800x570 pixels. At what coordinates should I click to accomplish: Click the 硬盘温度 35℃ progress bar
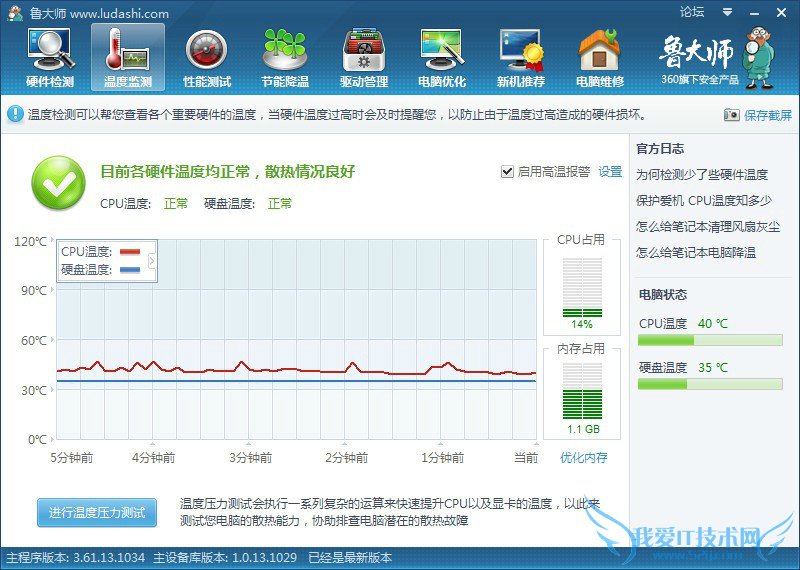click(710, 384)
